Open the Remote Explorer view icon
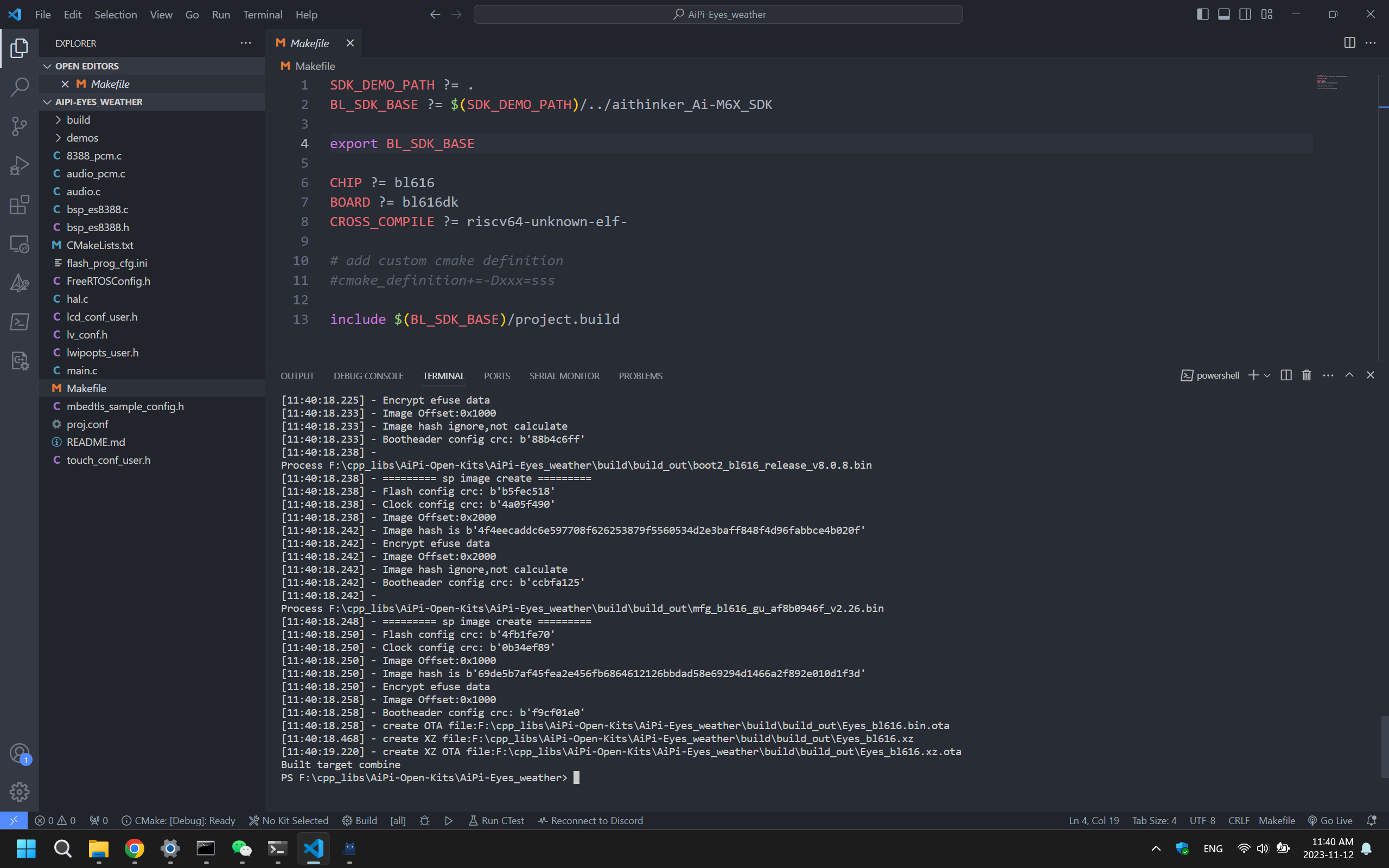Viewport: 1389px width, 868px height. pyautogui.click(x=20, y=244)
